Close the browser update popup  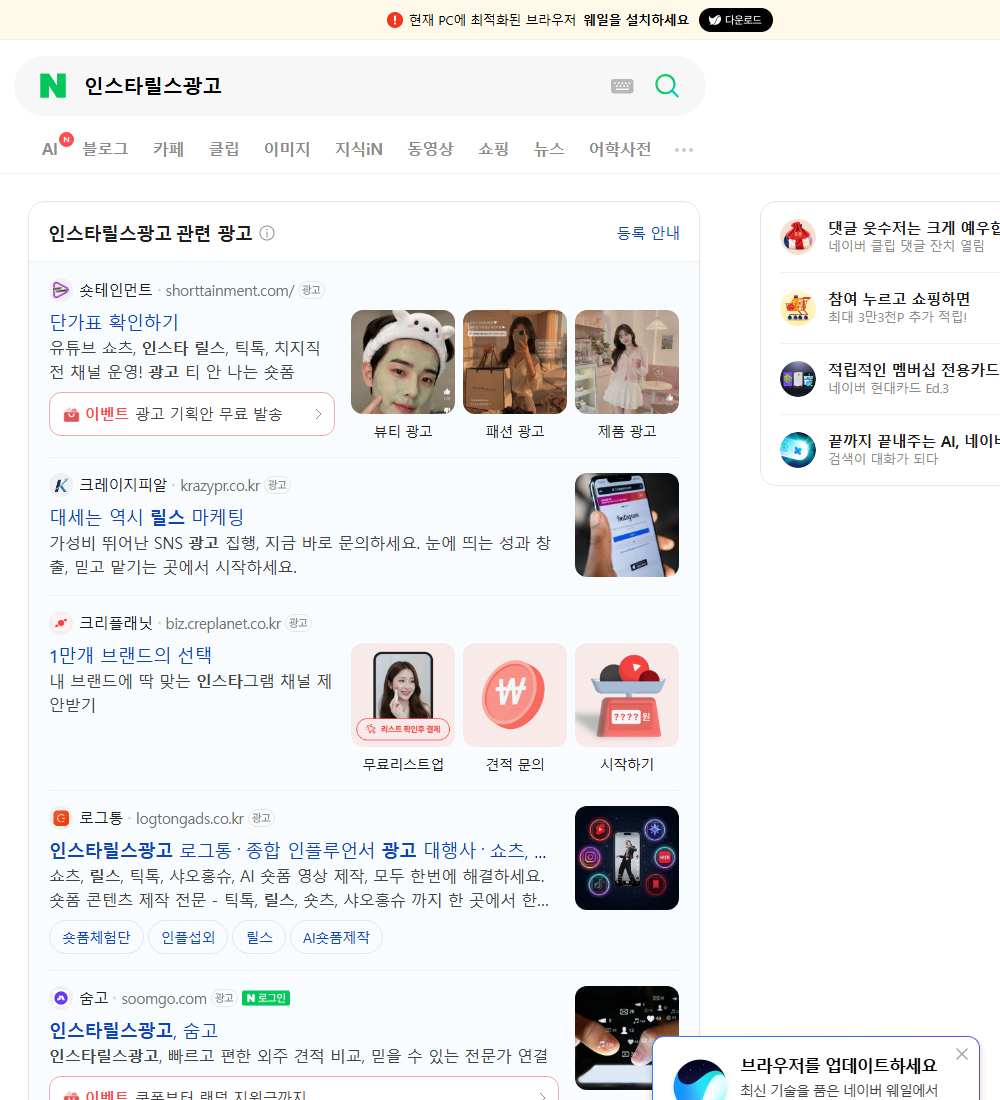[961, 1054]
